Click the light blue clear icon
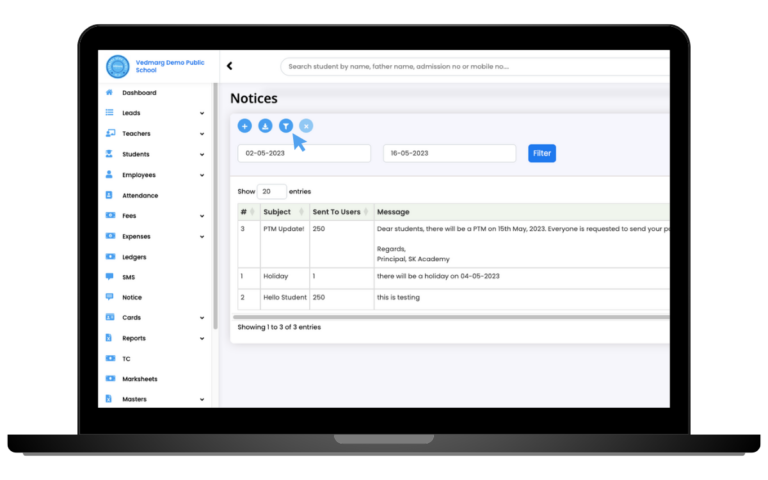Viewport: 768px width, 480px height. click(x=306, y=126)
